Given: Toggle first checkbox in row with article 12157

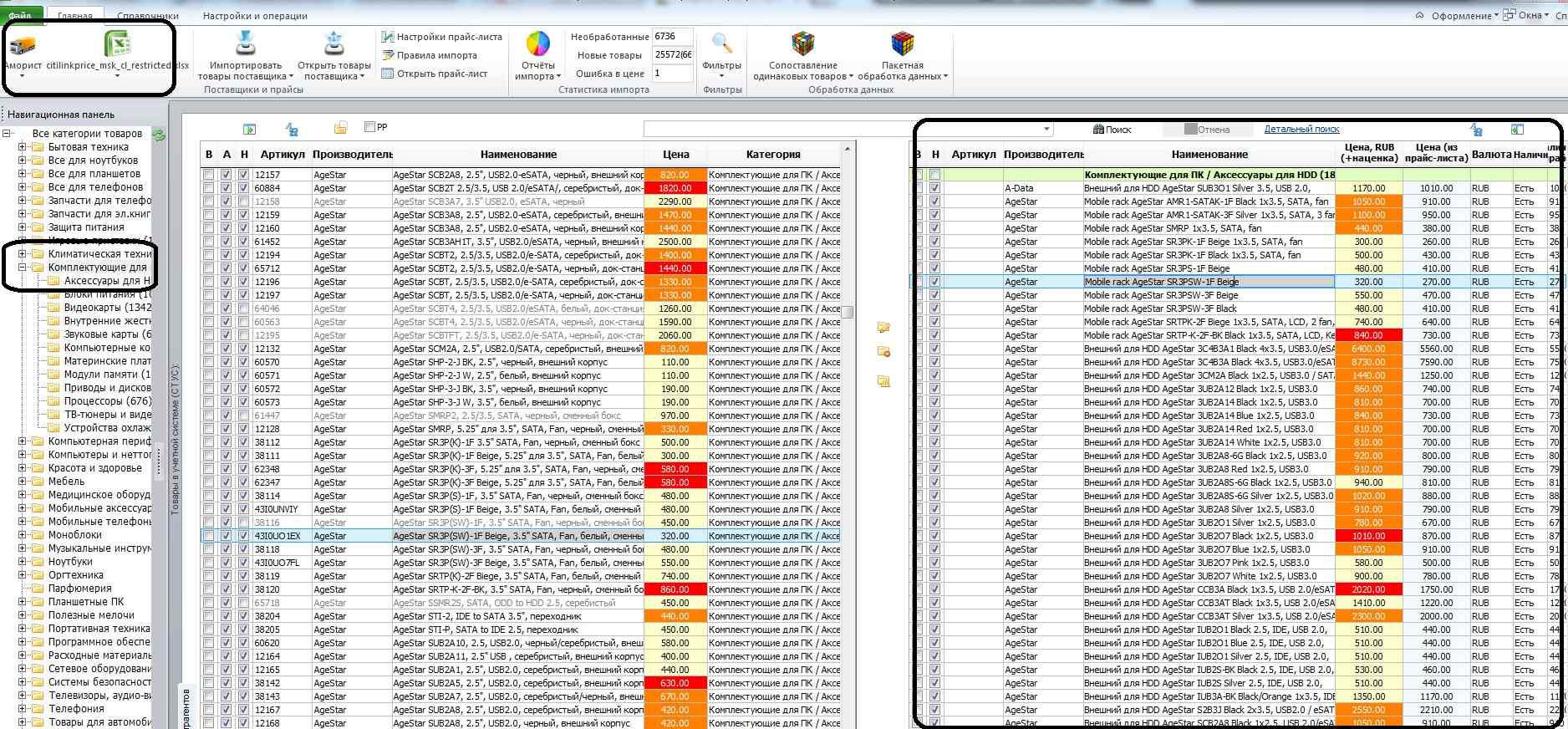Looking at the screenshot, I should coord(208,175).
